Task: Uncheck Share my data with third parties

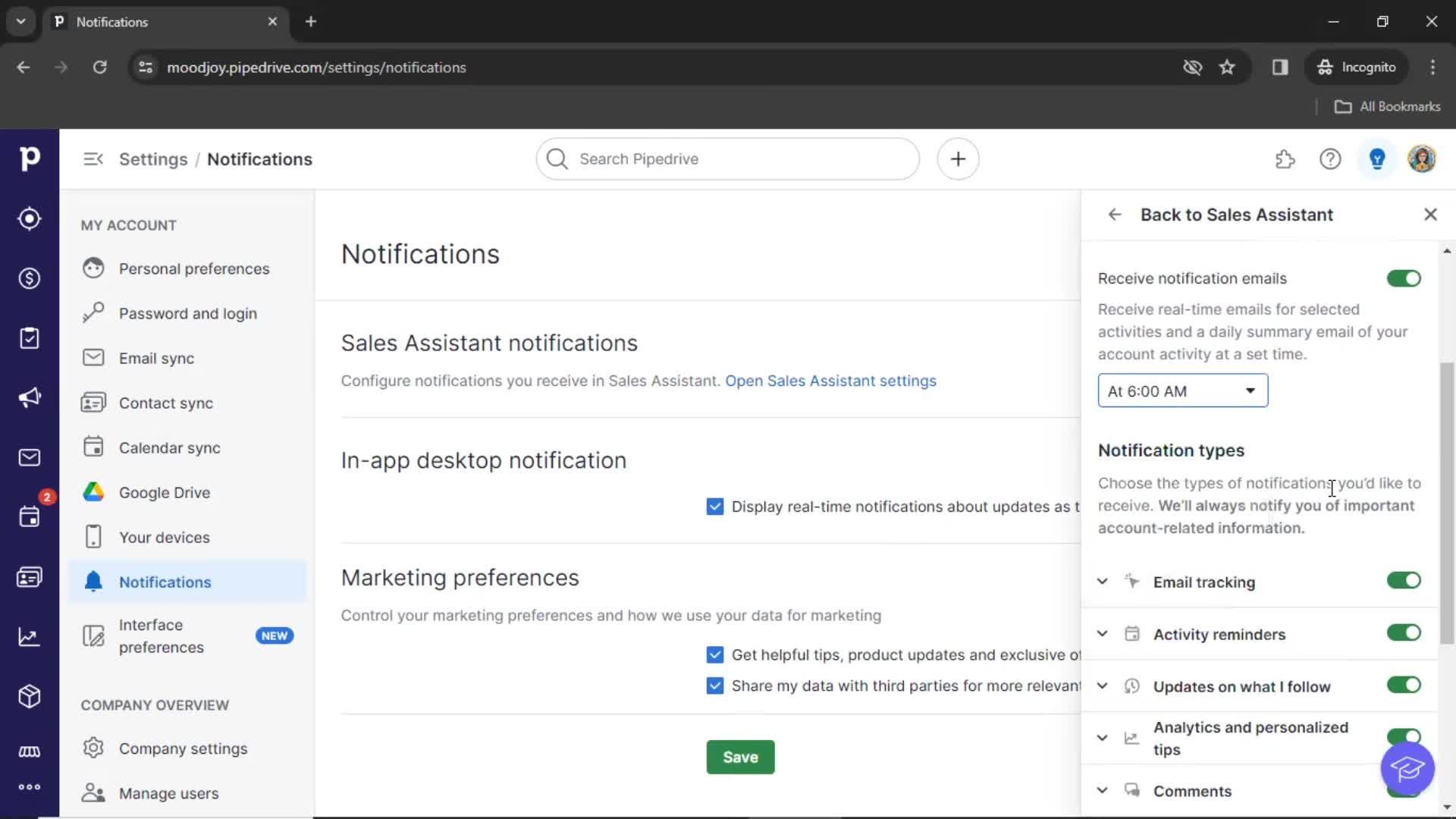Action: (x=714, y=686)
